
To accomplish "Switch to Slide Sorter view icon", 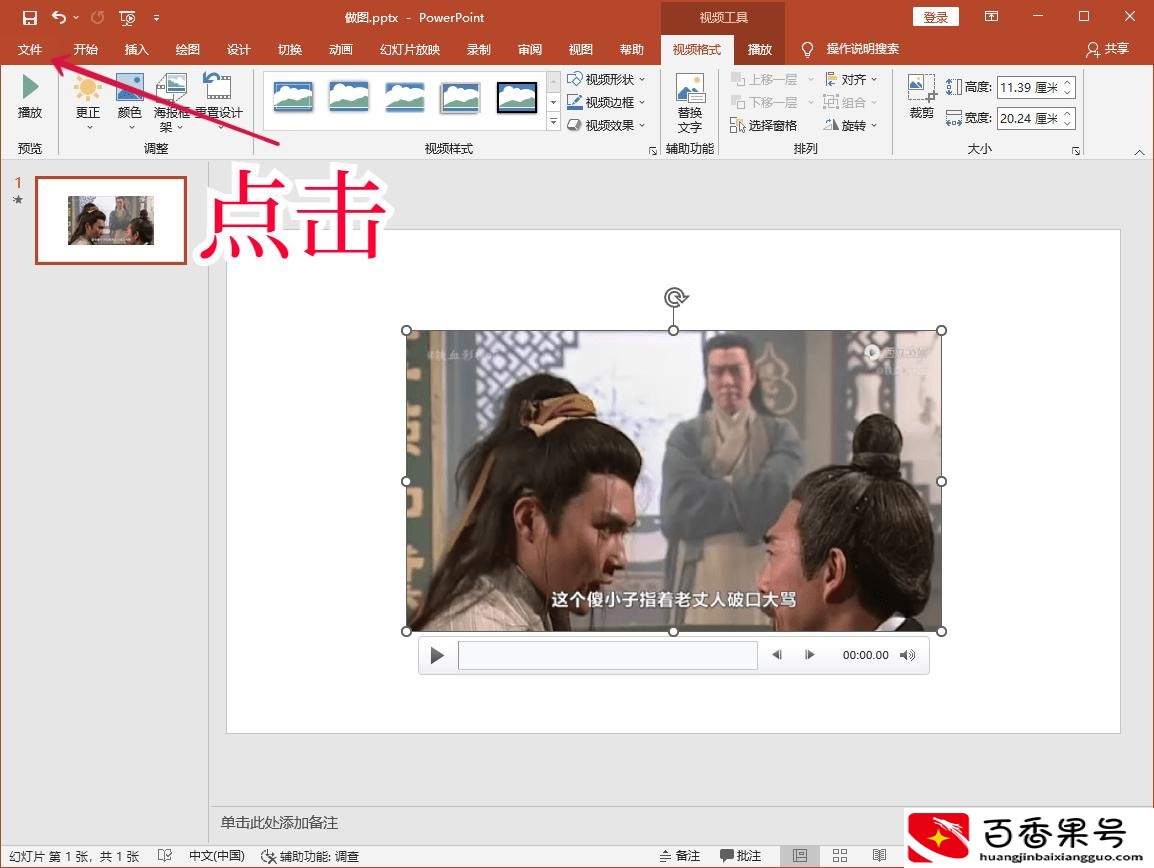I will point(840,855).
